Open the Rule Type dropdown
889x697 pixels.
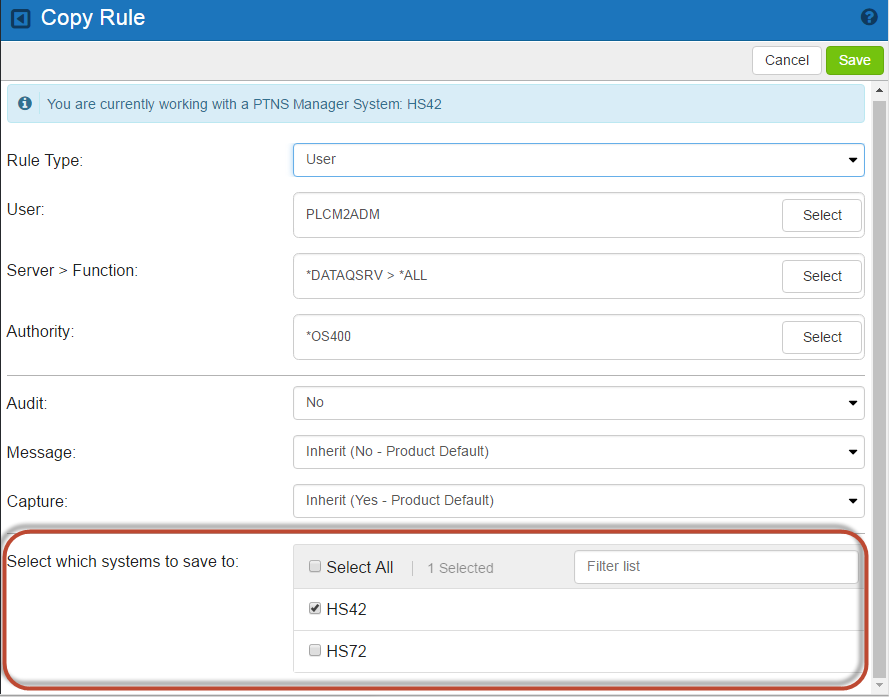578,160
